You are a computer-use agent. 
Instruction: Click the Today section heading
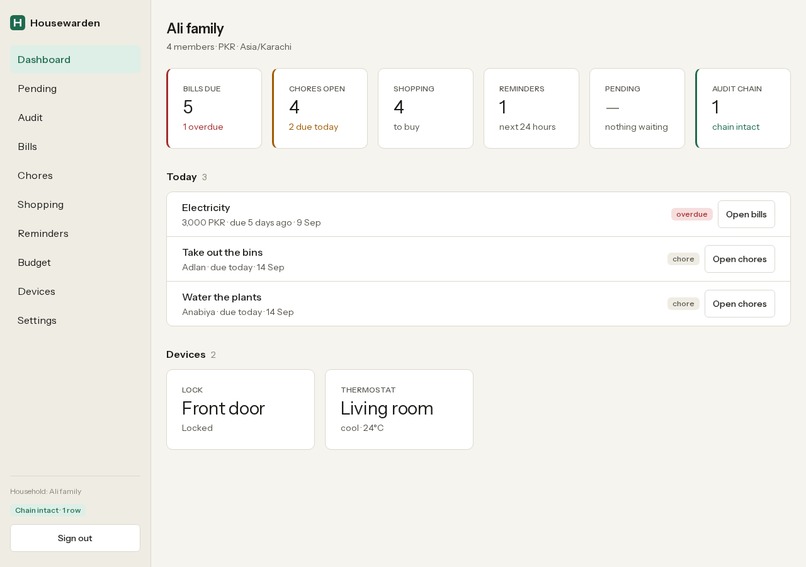(x=181, y=177)
